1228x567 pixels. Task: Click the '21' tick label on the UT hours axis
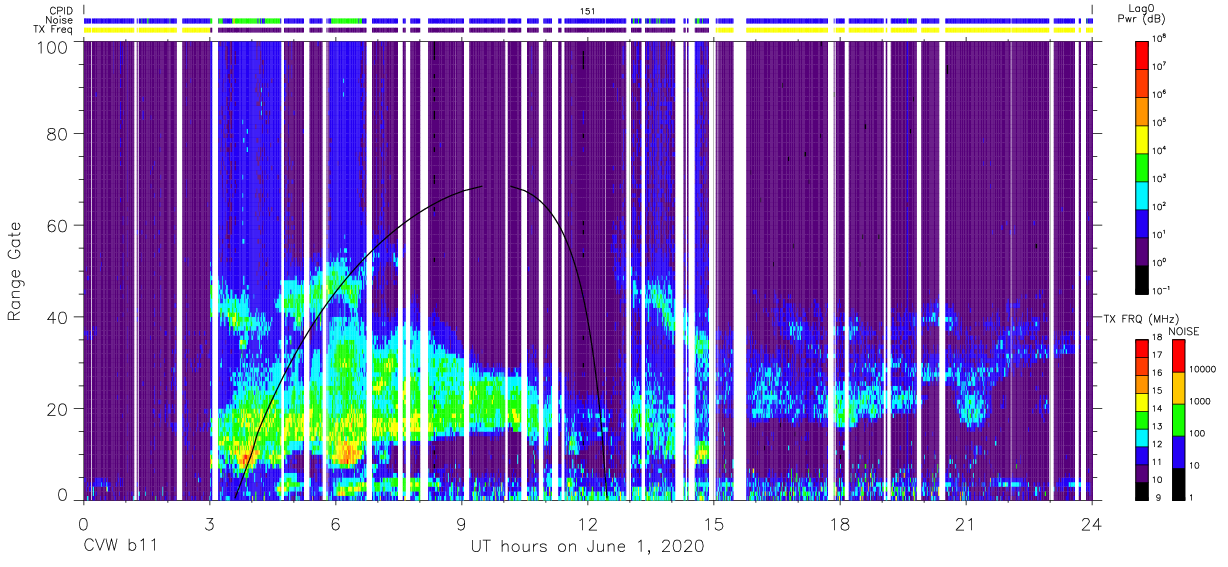point(966,523)
